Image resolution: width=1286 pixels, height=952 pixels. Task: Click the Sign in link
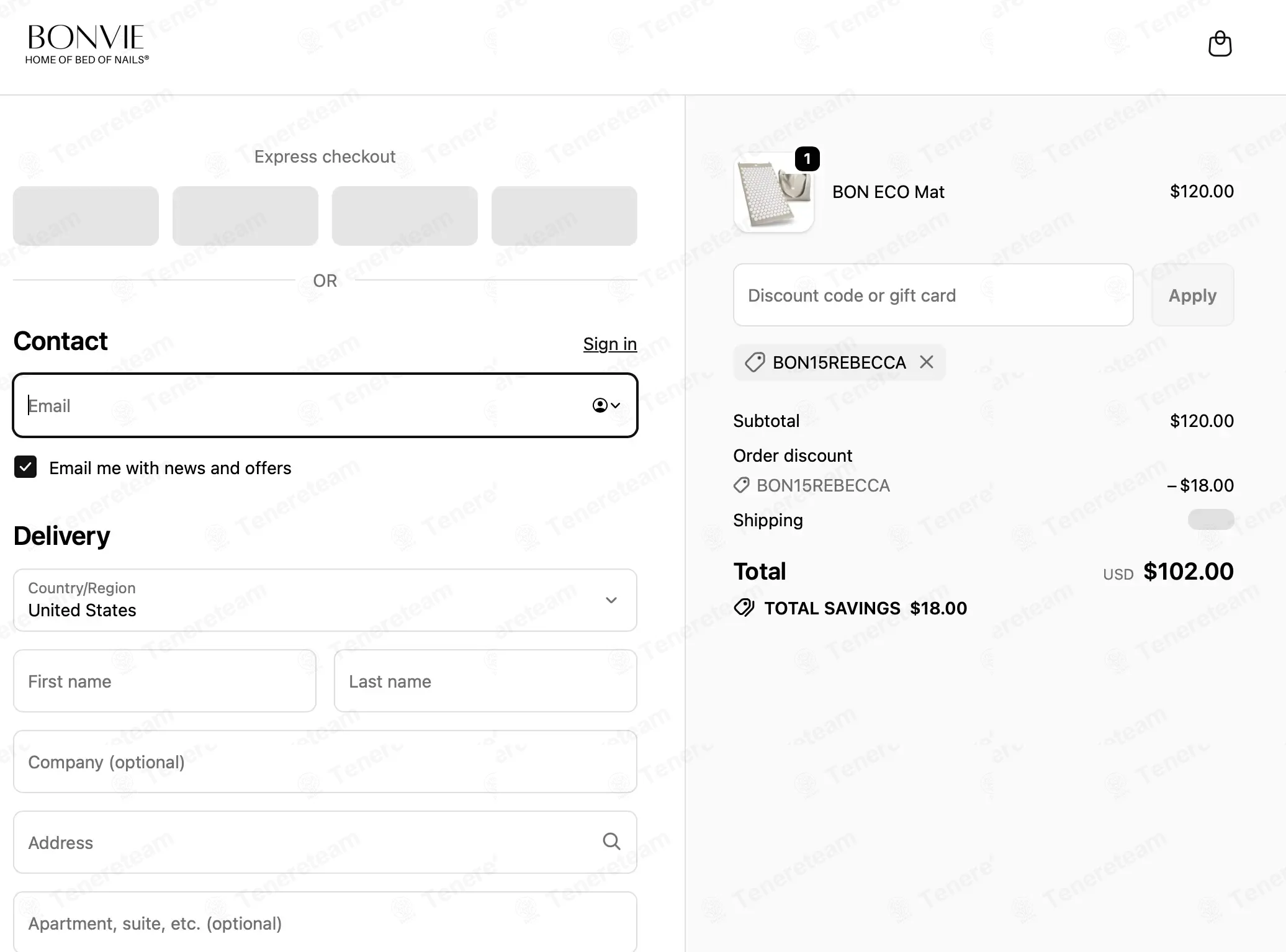pos(609,344)
